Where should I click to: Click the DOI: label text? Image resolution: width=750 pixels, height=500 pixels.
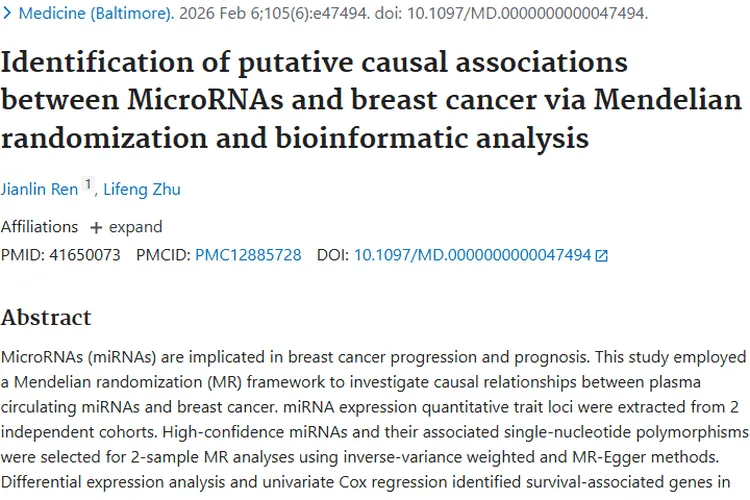coord(332,255)
